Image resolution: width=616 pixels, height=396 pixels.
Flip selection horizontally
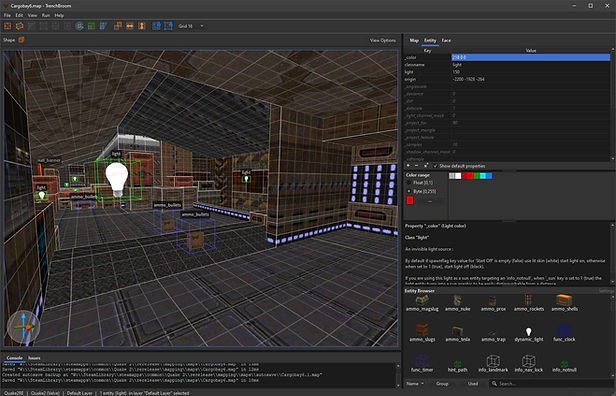(130, 26)
